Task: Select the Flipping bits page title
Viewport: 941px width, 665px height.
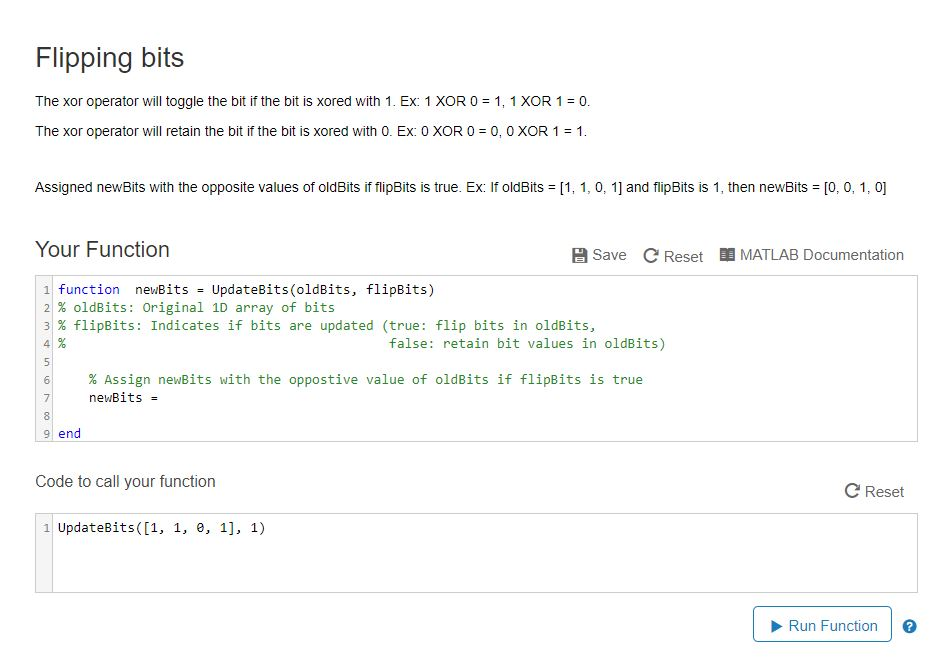Action: click(x=109, y=59)
